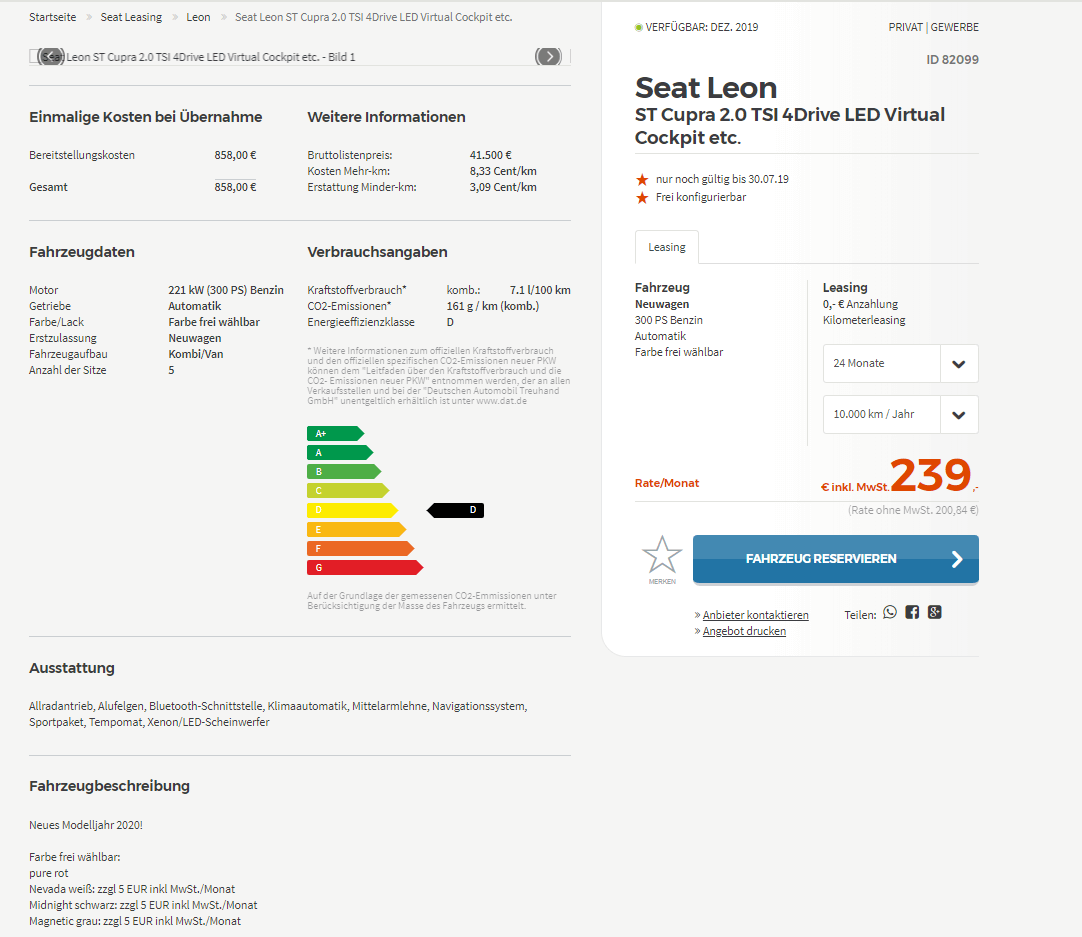This screenshot has height=937, width=1082.
Task: Click the '300 PS Benzin' text in the leasing panel
Action: (669, 319)
